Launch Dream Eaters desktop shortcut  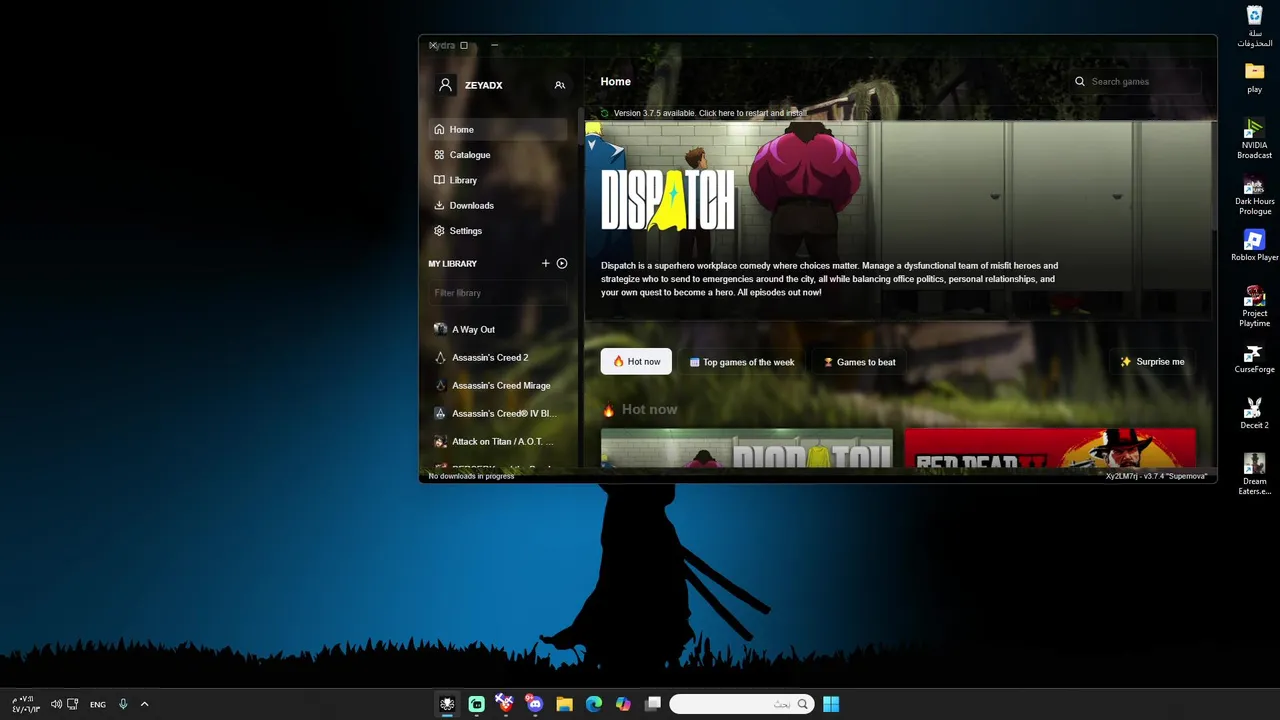pos(1254,475)
